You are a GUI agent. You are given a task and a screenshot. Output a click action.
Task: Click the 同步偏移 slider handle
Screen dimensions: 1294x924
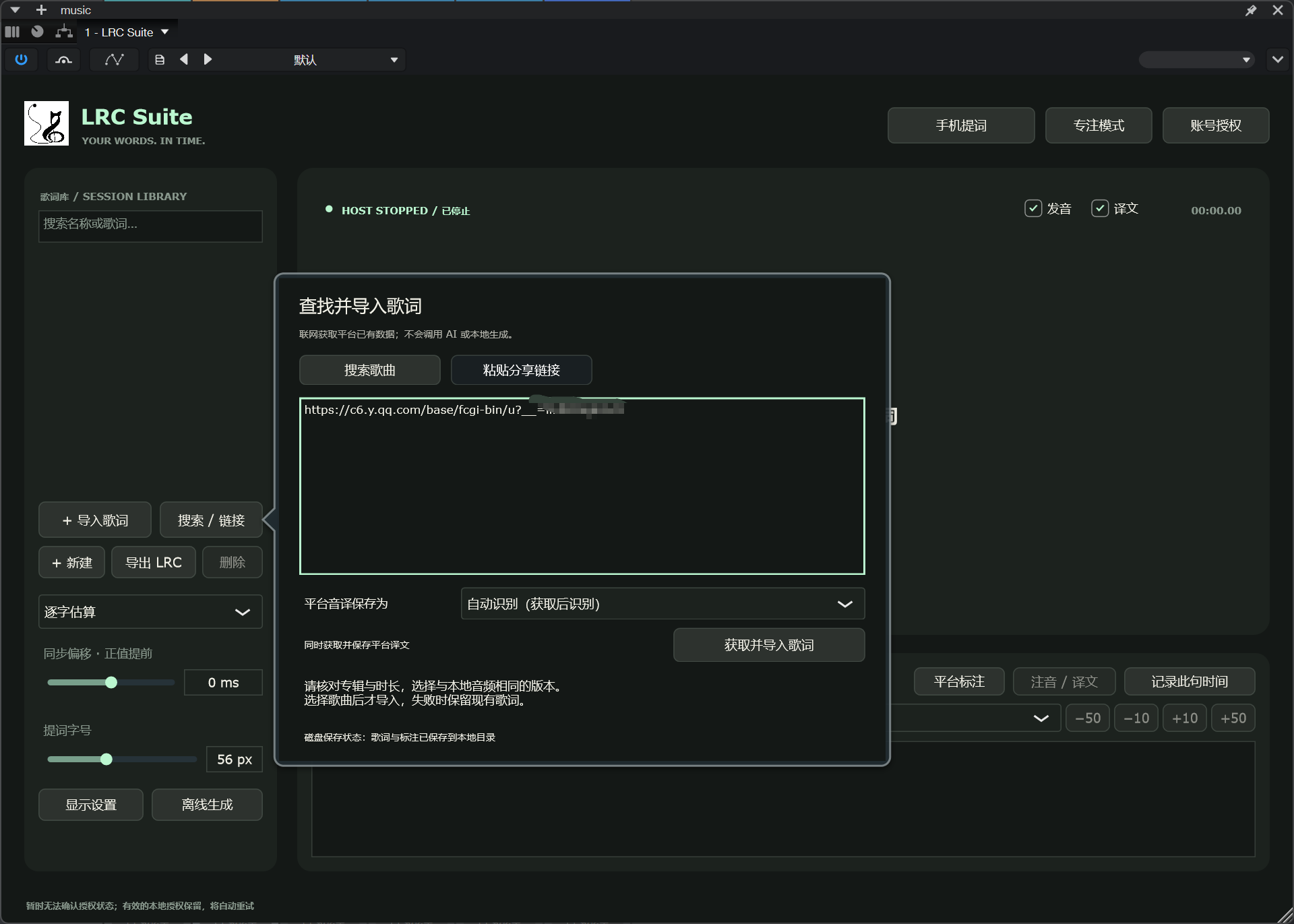pos(111,682)
